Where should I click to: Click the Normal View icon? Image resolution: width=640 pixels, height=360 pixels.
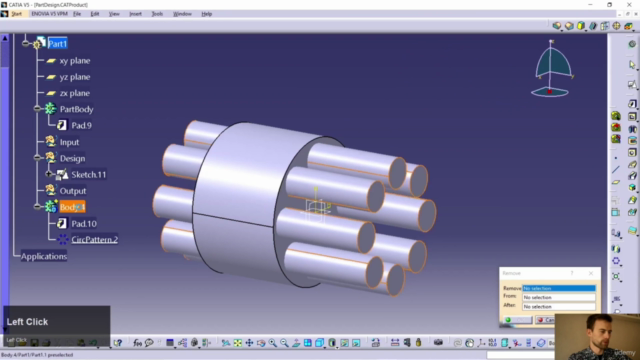pyautogui.click(x=296, y=343)
